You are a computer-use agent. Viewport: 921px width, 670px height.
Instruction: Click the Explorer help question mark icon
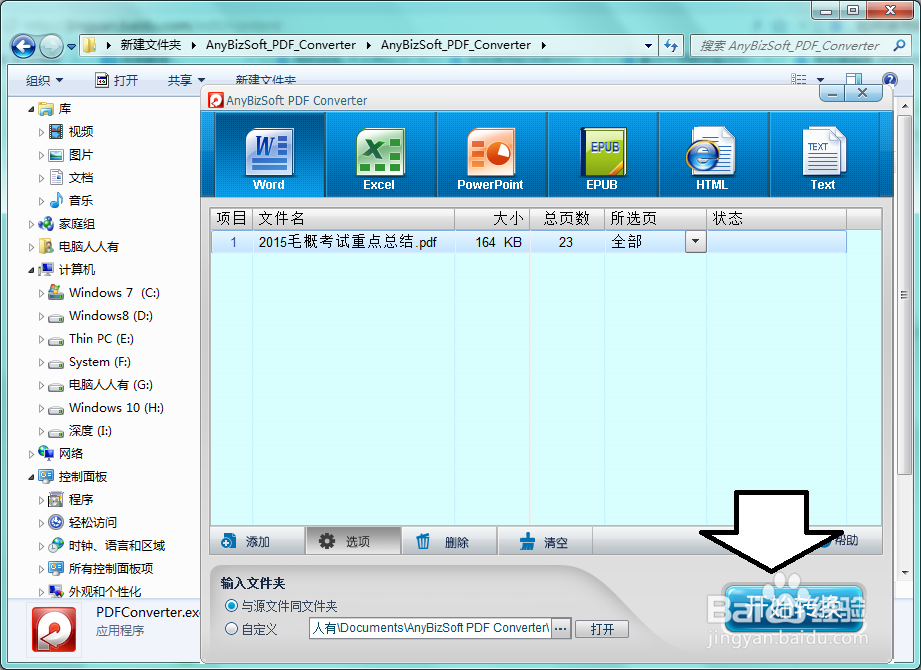click(x=889, y=79)
